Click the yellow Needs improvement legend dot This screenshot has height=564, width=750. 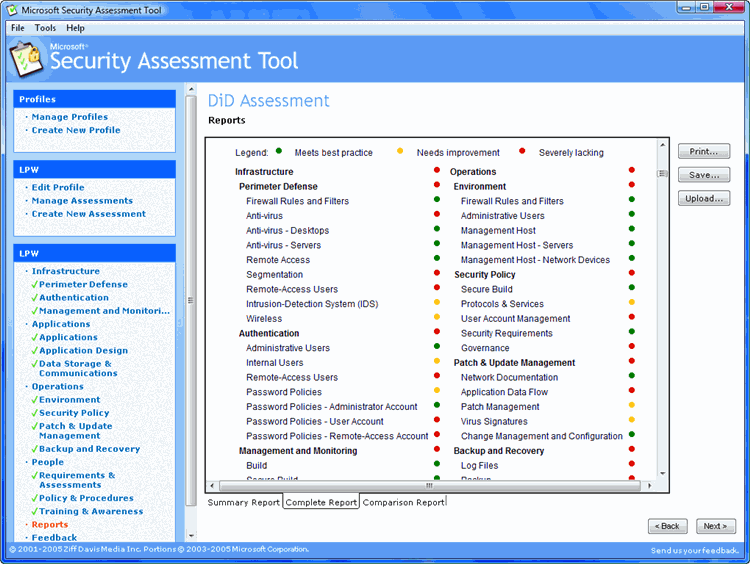tap(400, 151)
